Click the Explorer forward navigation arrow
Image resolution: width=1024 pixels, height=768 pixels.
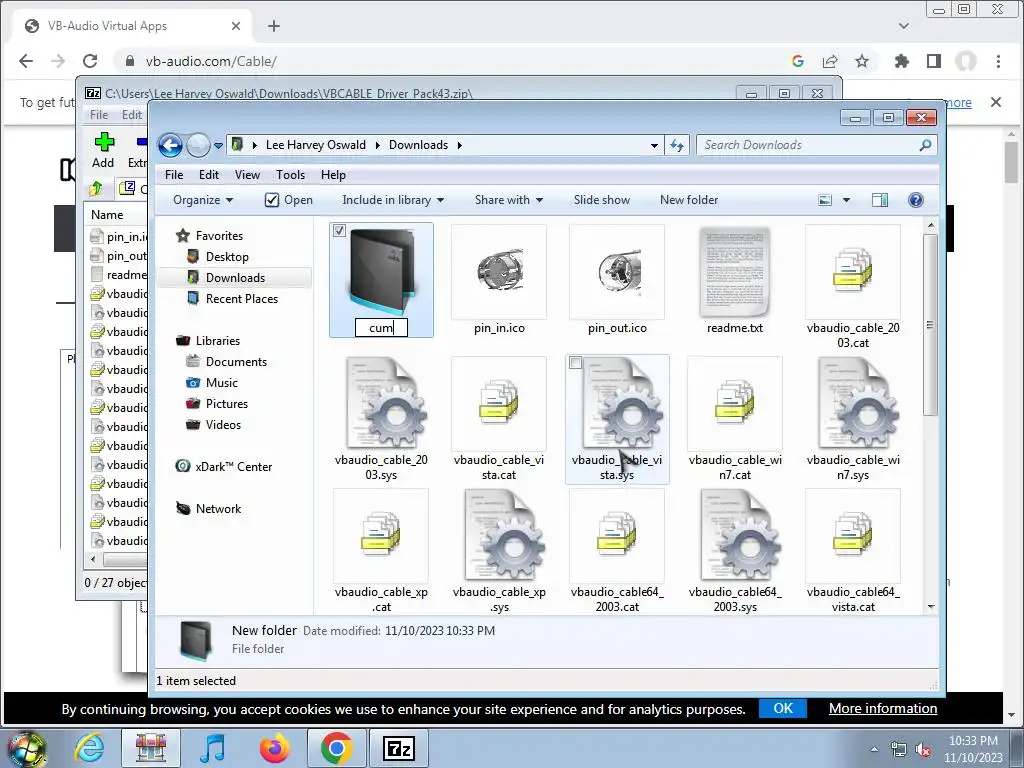click(199, 145)
